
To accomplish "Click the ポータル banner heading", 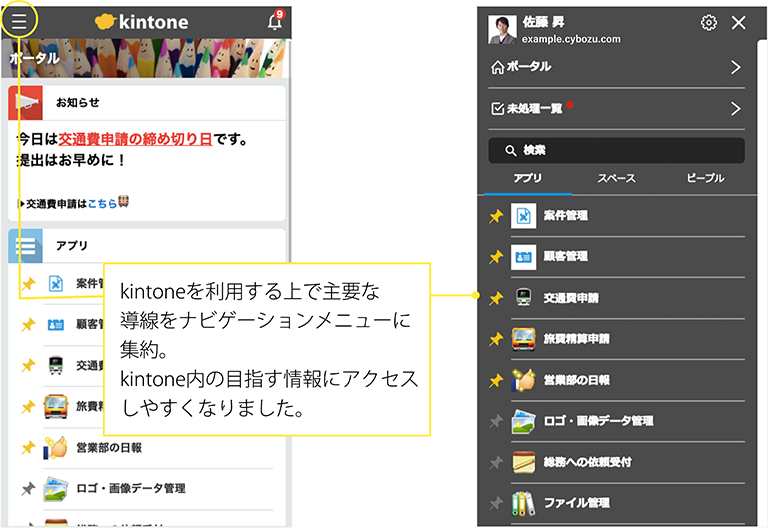I will click(34, 58).
